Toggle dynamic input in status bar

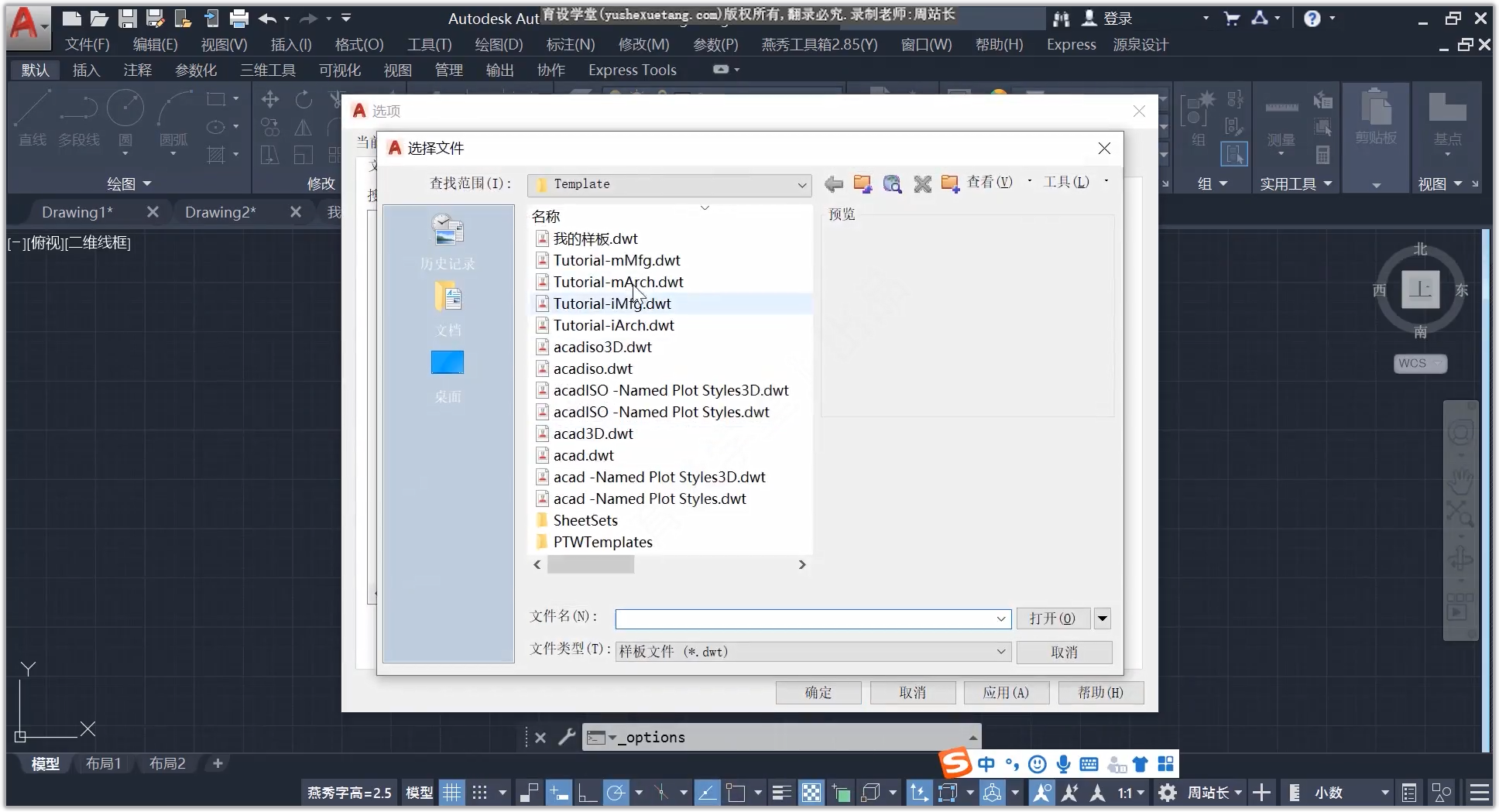click(x=557, y=793)
